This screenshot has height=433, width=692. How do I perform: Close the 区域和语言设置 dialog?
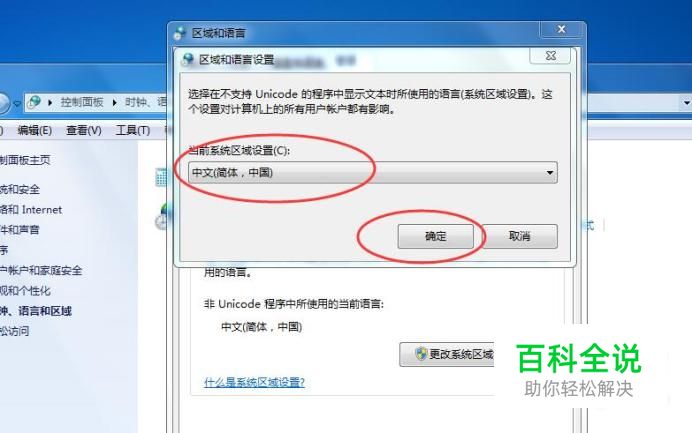550,56
